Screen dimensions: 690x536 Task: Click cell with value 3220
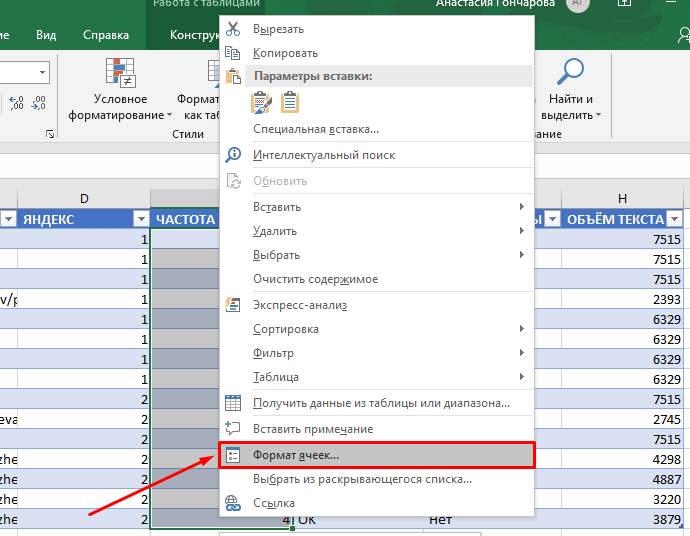622,499
